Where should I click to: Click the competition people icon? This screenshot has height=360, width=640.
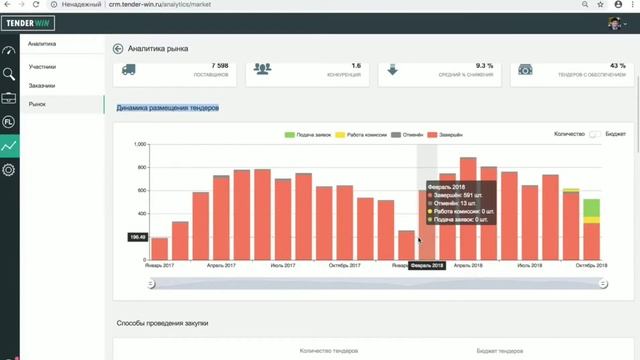click(262, 69)
